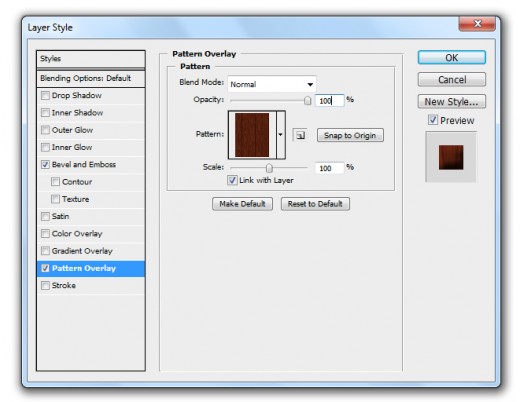Open the Styles section in list
This screenshot has height=402, width=520.
[91, 59]
